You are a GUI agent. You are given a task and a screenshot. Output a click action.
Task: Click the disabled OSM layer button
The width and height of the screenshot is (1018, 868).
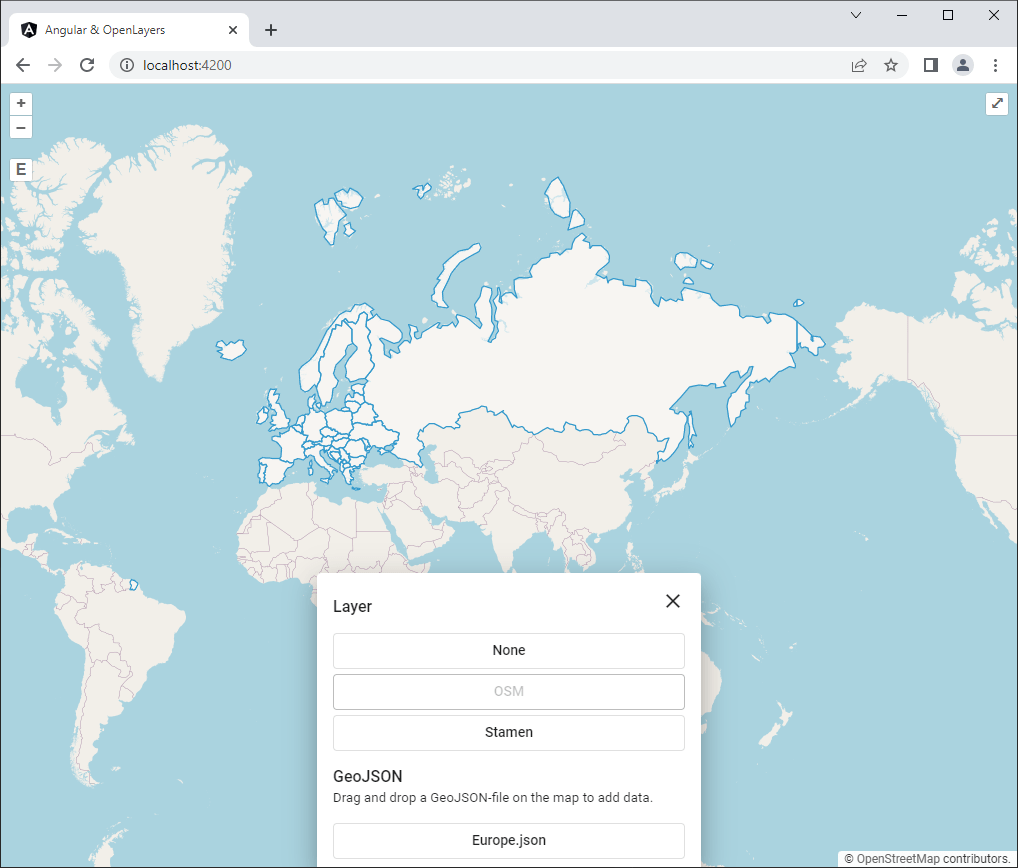coord(508,691)
